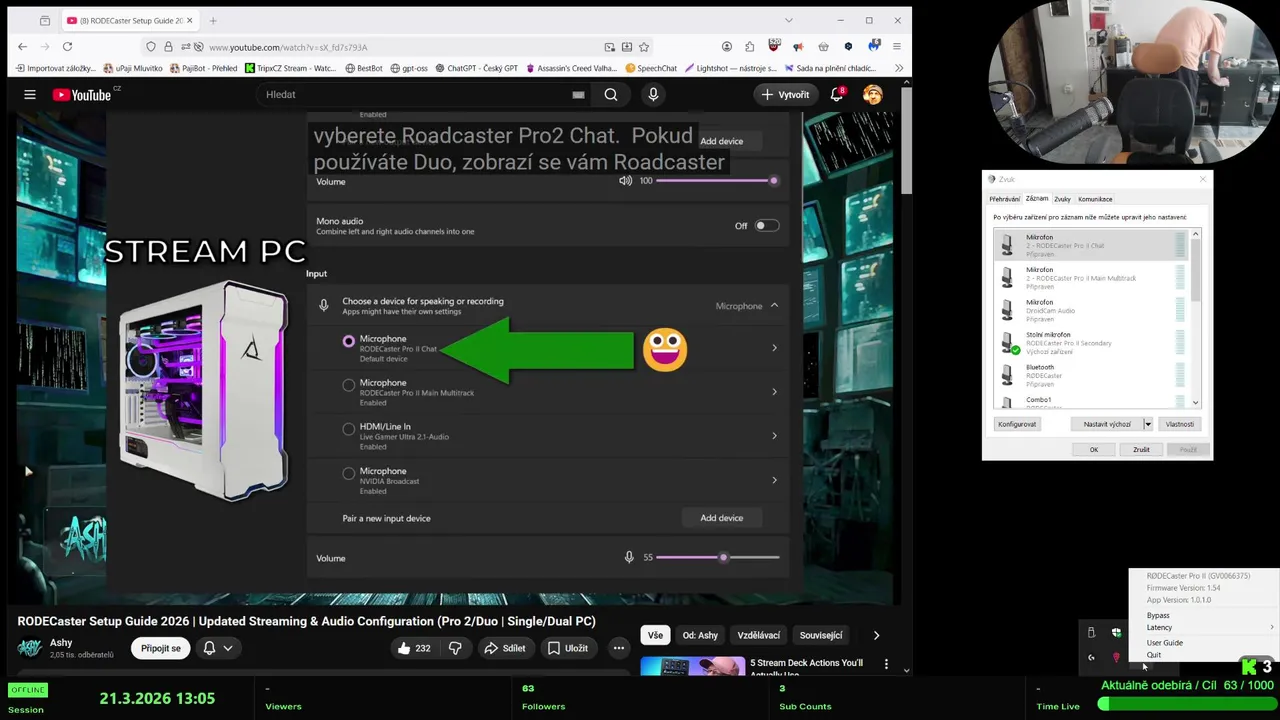Click the YouTube search magnifier button
Image resolution: width=1280 pixels, height=720 pixels.
(611, 94)
